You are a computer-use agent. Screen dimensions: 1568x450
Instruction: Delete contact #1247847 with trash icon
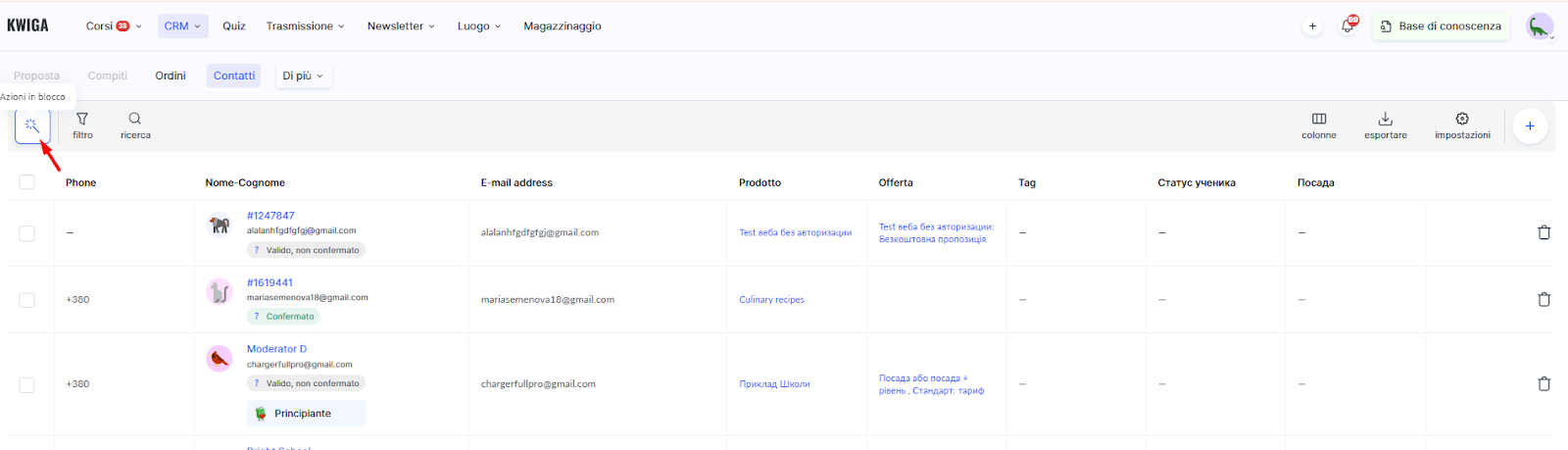[1543, 232]
